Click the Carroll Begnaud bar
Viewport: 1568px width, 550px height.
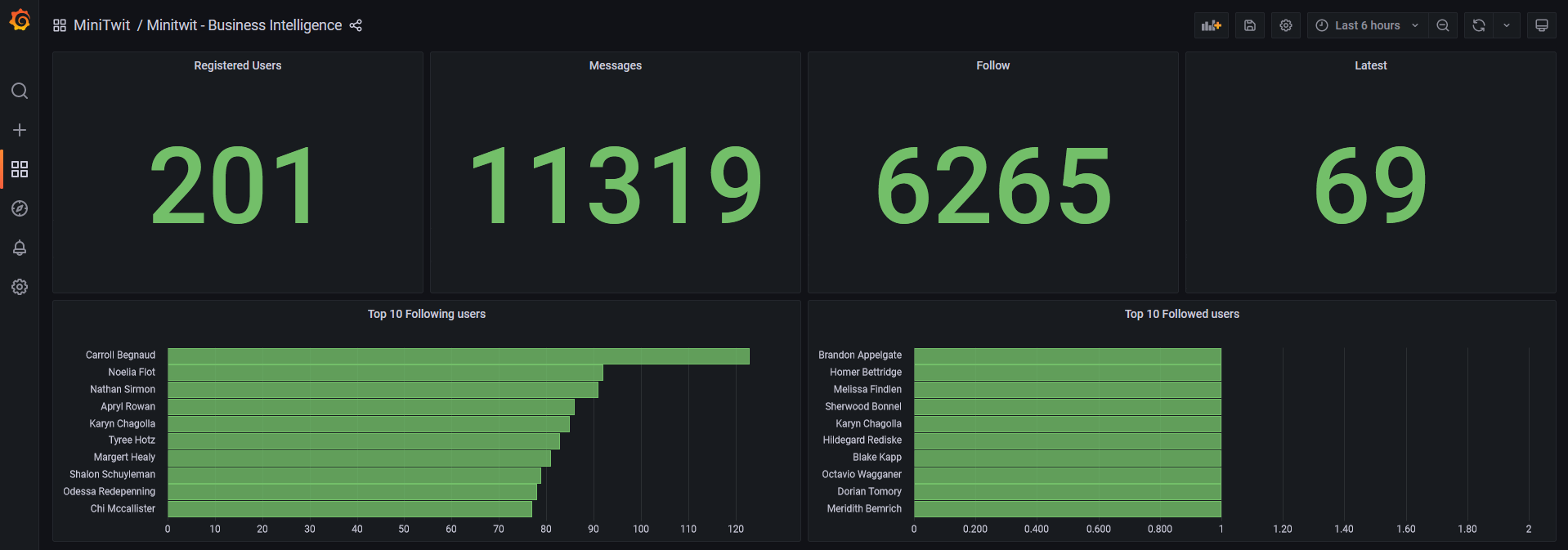pos(459,356)
